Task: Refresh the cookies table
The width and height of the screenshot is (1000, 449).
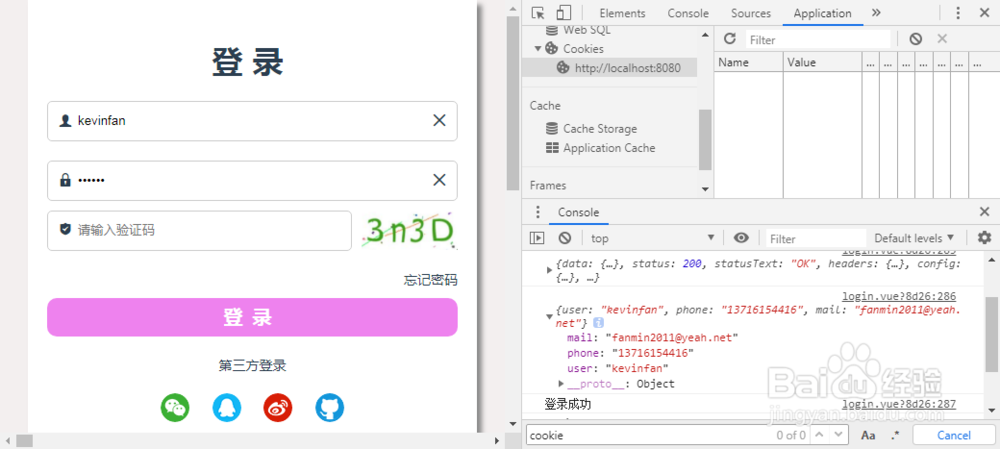Action: point(730,39)
